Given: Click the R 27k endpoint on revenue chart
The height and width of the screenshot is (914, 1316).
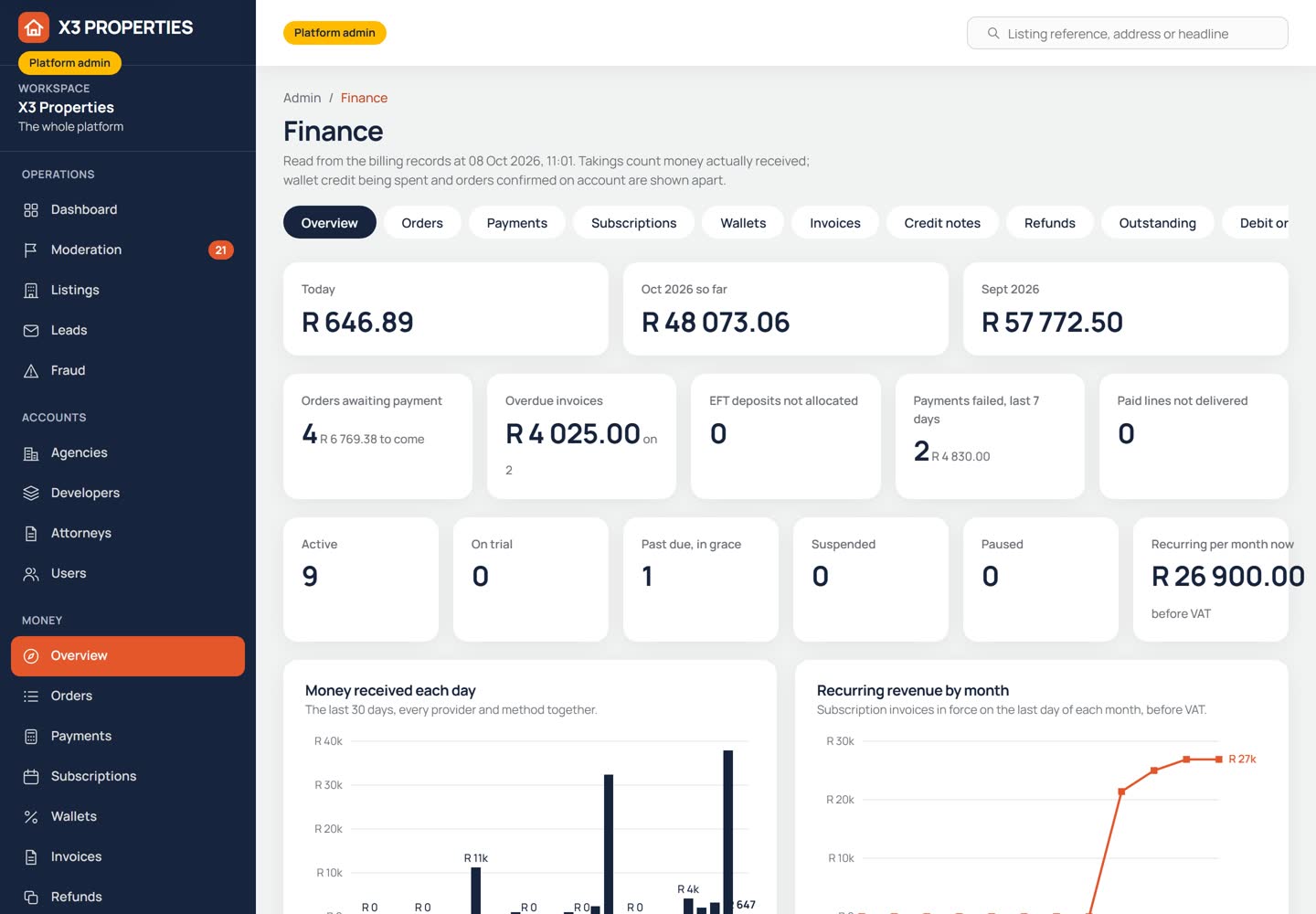Looking at the screenshot, I should [1219, 760].
